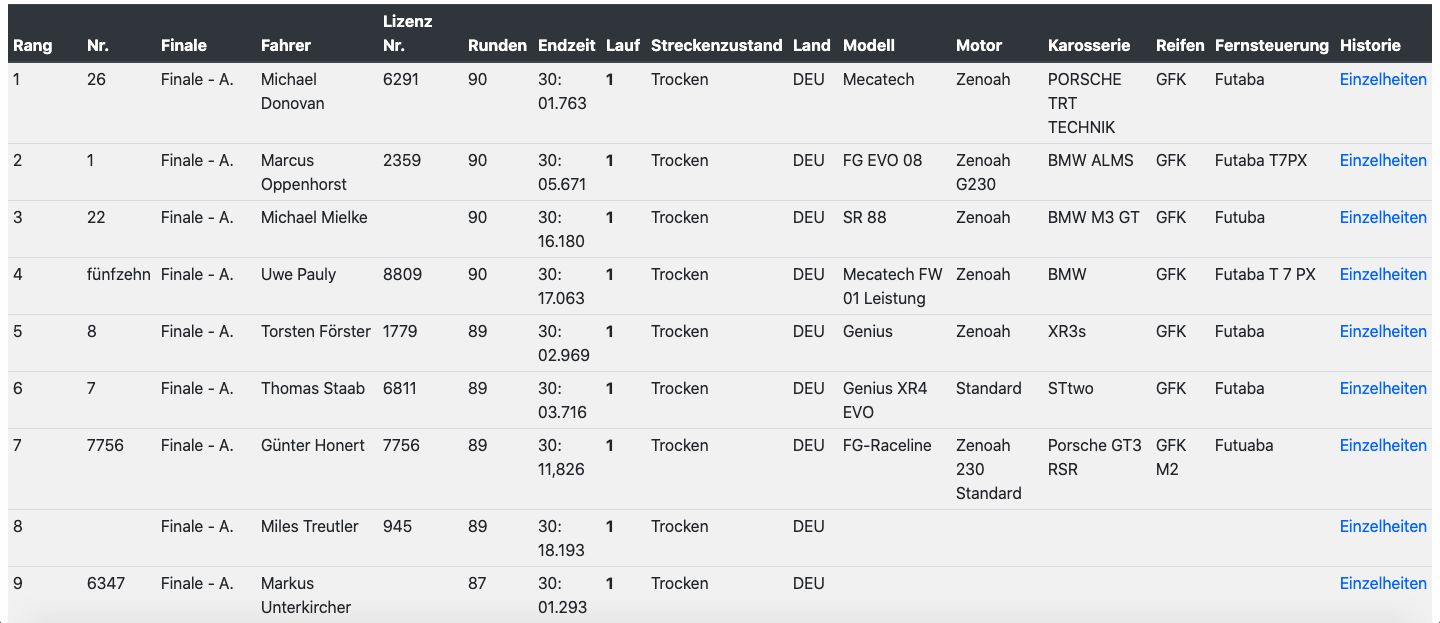Click the PORSCHE TRT TECHNIK body cell

tap(1084, 104)
